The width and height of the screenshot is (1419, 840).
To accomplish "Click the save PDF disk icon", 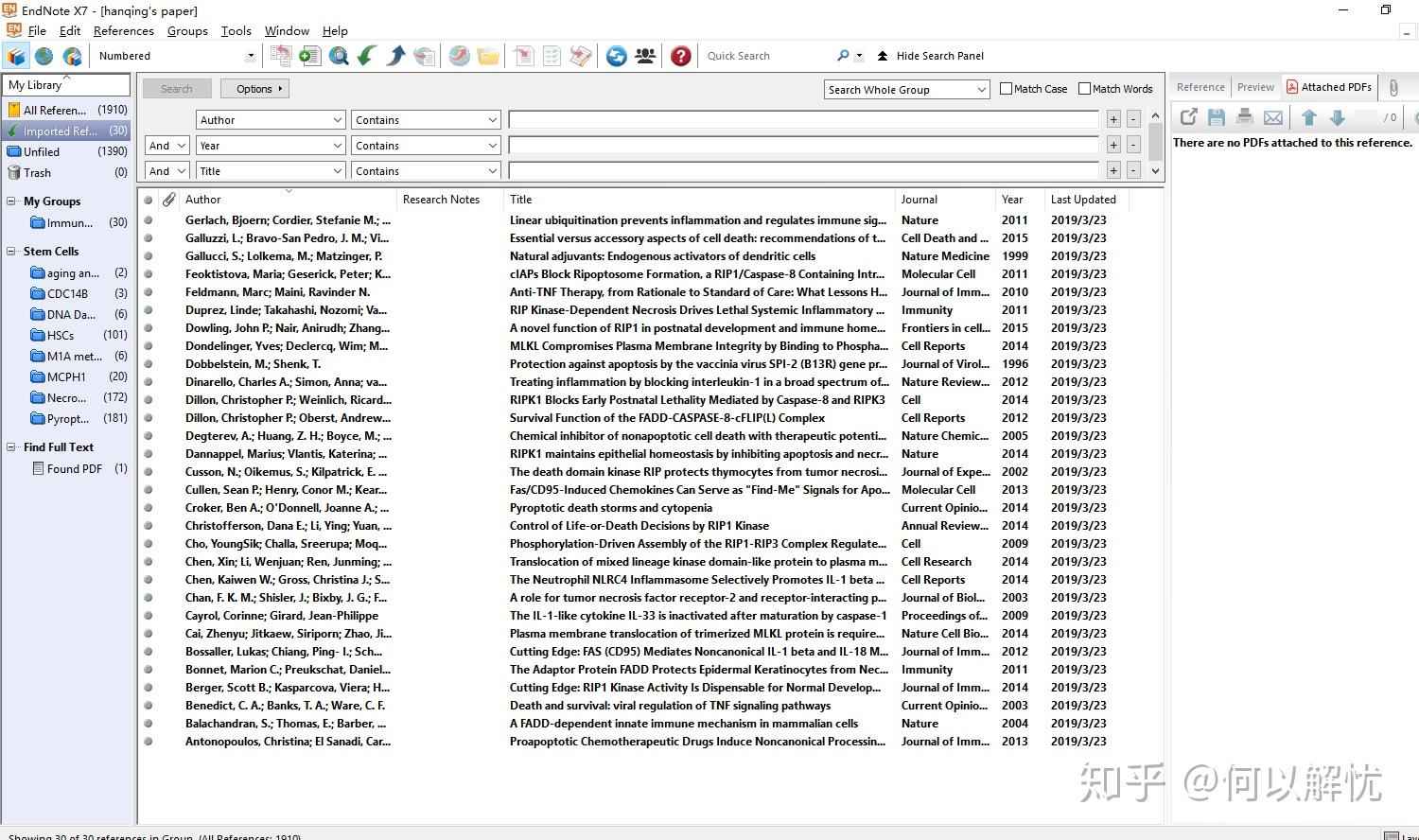I will pos(1217,117).
